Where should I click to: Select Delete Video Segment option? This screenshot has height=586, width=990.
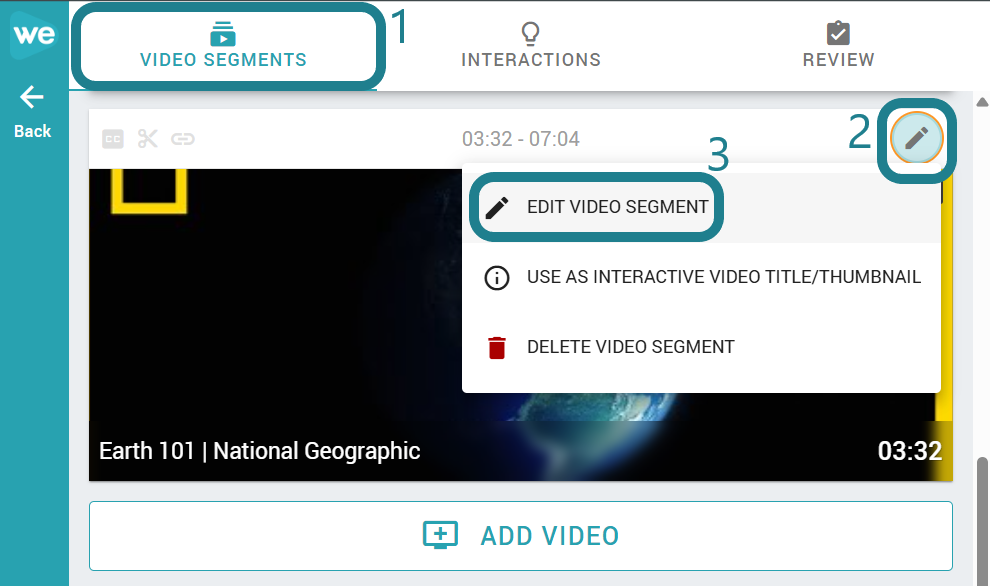click(701, 347)
